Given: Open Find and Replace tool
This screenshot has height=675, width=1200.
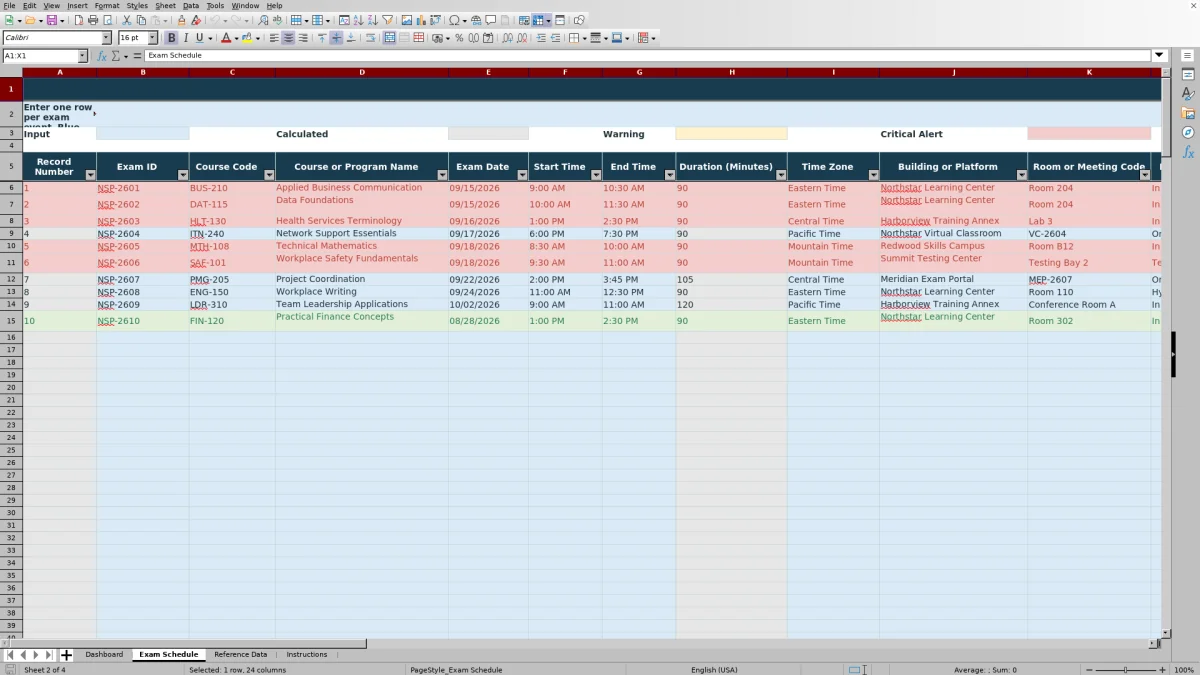Looking at the screenshot, I should (263, 20).
